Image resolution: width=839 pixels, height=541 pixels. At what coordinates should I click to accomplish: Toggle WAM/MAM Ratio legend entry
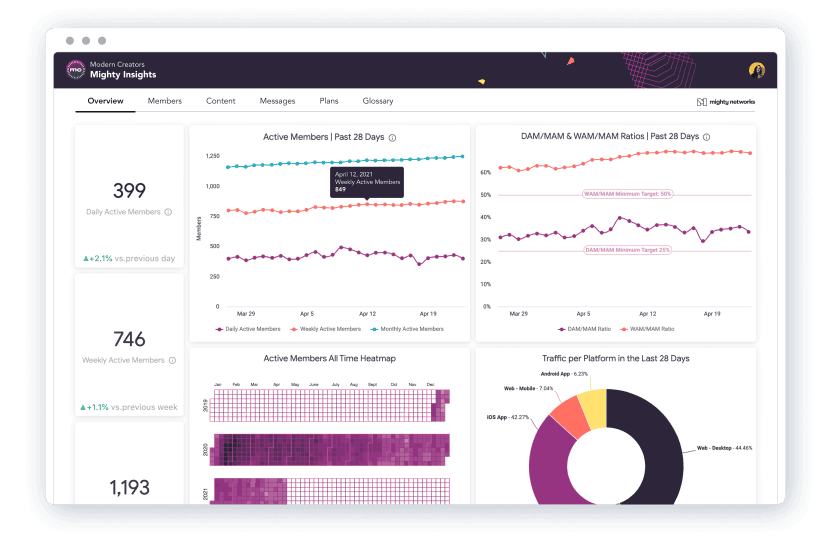[x=647, y=329]
